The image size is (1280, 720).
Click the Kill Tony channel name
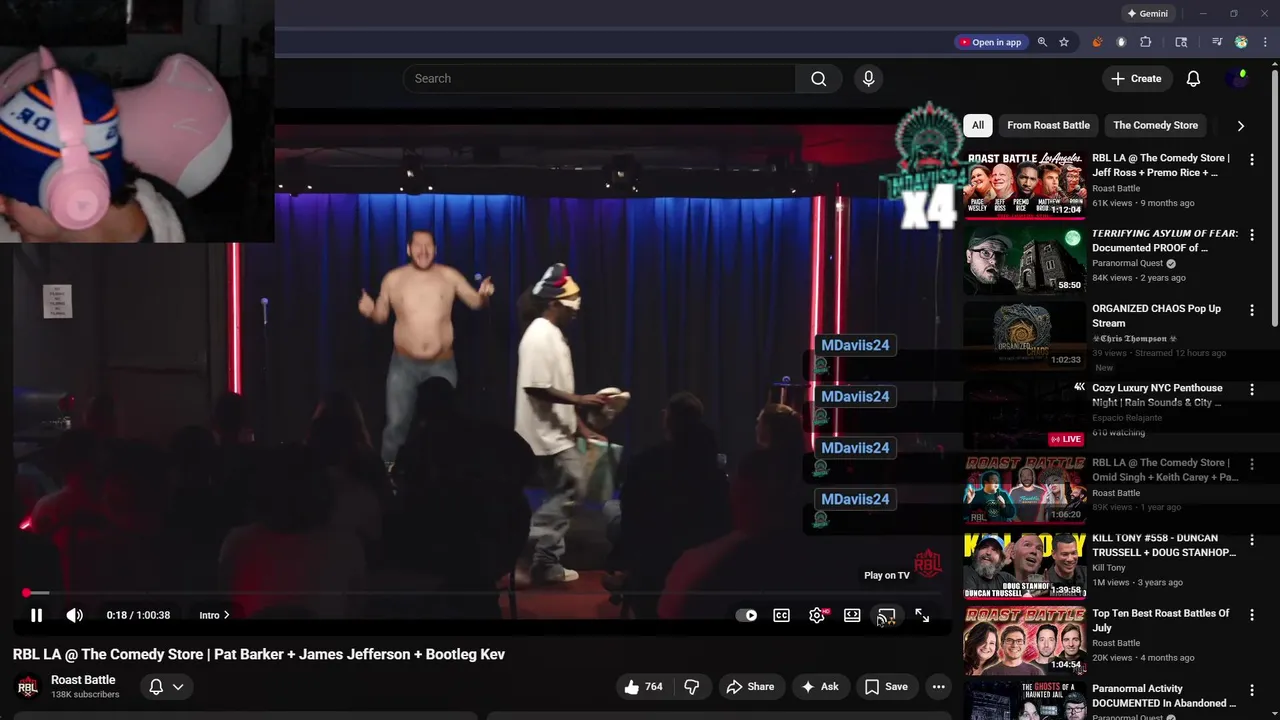1108,568
